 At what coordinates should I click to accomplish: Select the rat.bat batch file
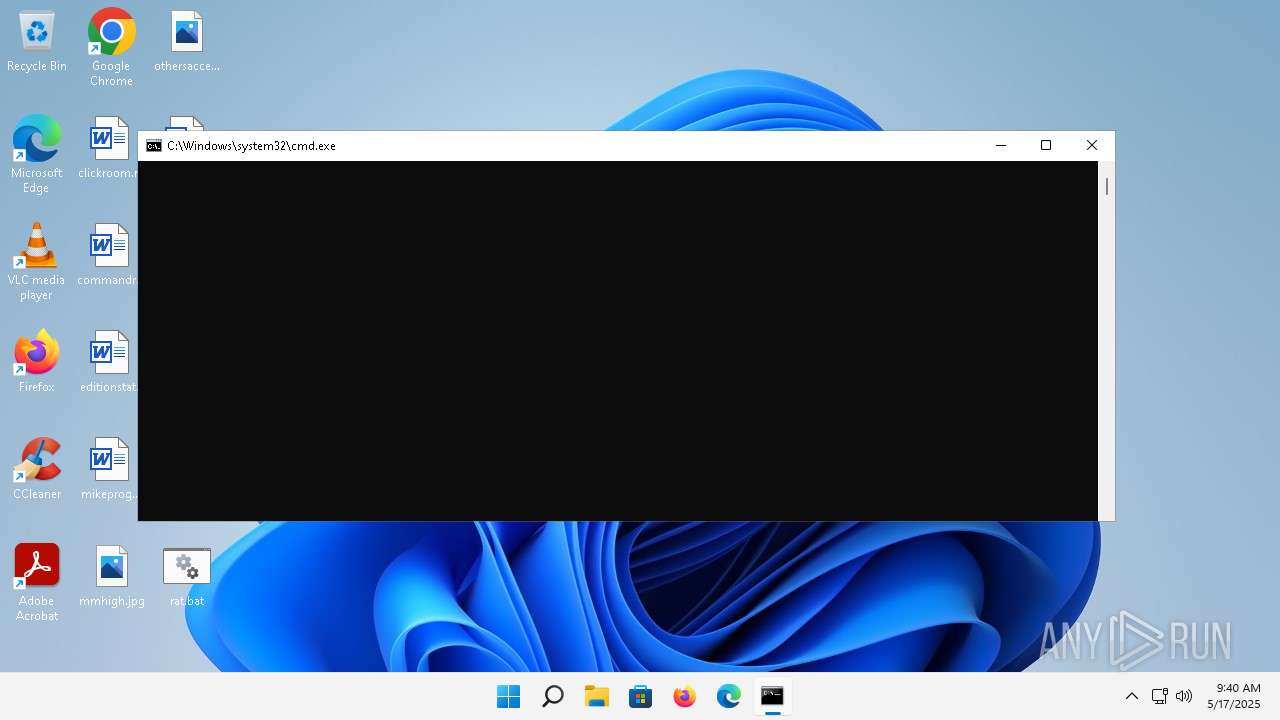point(187,576)
